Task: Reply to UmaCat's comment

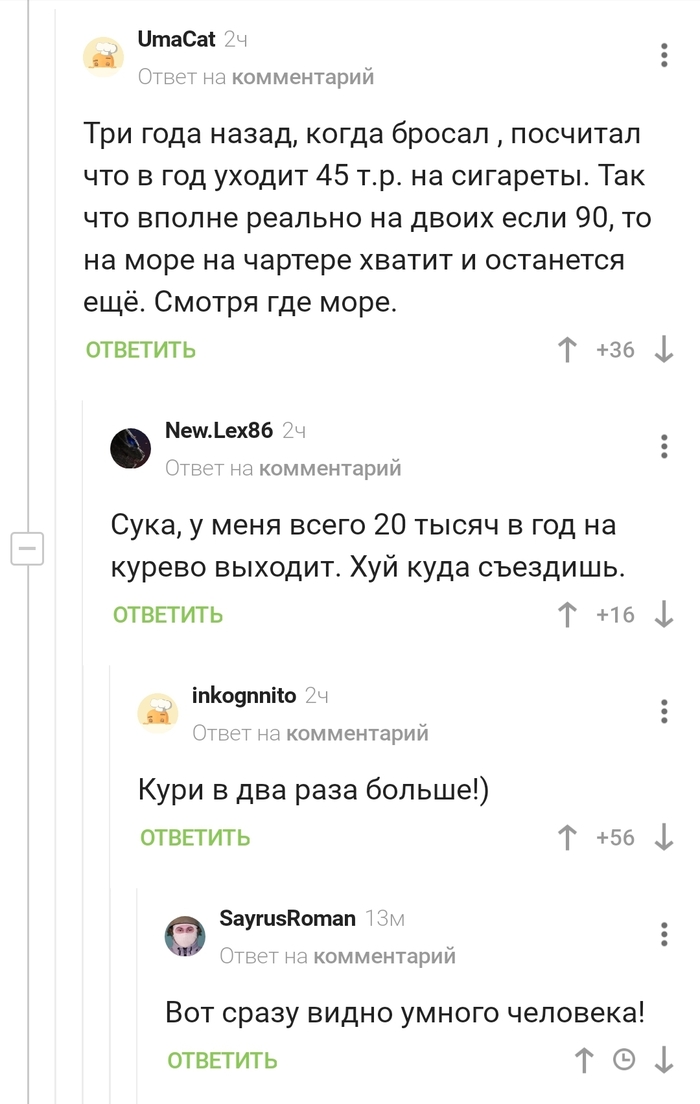Action: coord(141,350)
